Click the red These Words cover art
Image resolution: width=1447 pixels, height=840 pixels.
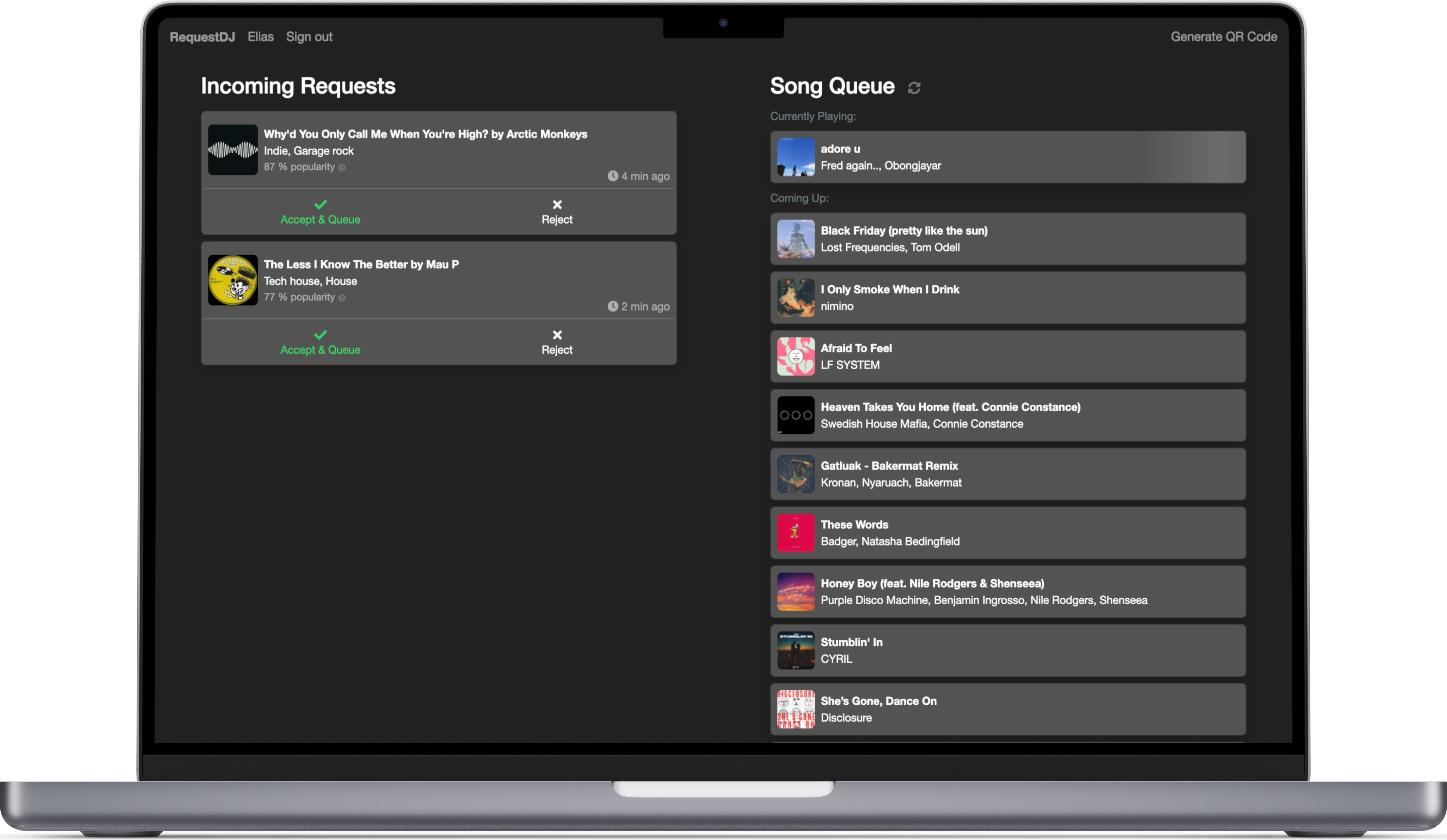[796, 533]
